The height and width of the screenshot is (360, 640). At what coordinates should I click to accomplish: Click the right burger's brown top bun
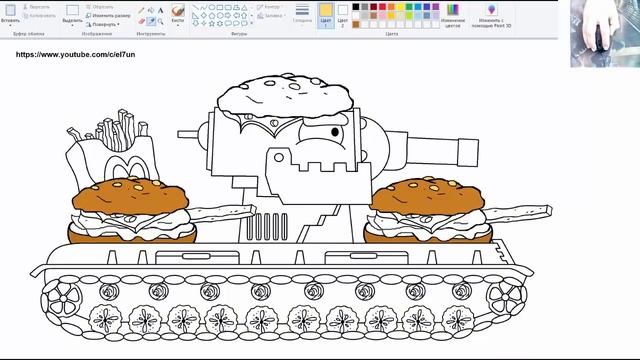click(x=427, y=197)
